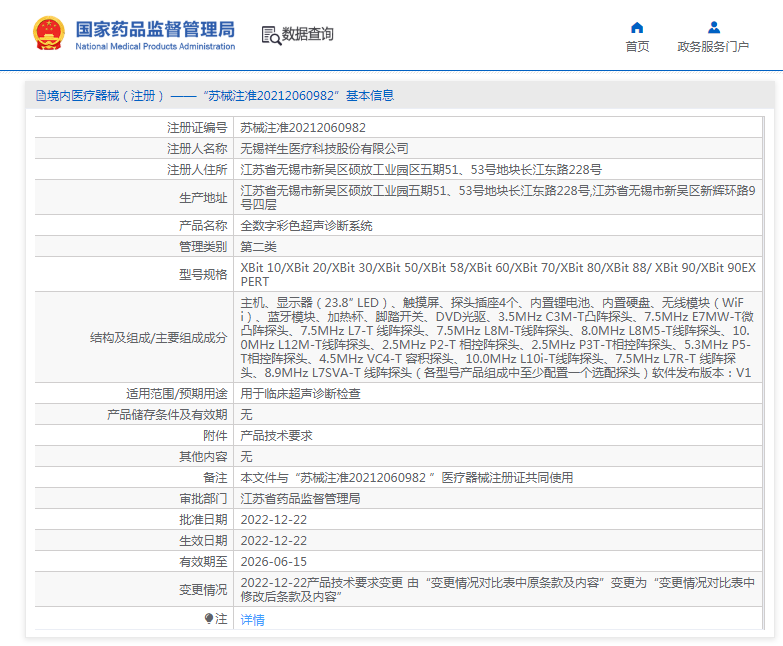The image size is (783, 646).
Task: Click the 产品技术要求 attachment value
Action: [x=276, y=436]
